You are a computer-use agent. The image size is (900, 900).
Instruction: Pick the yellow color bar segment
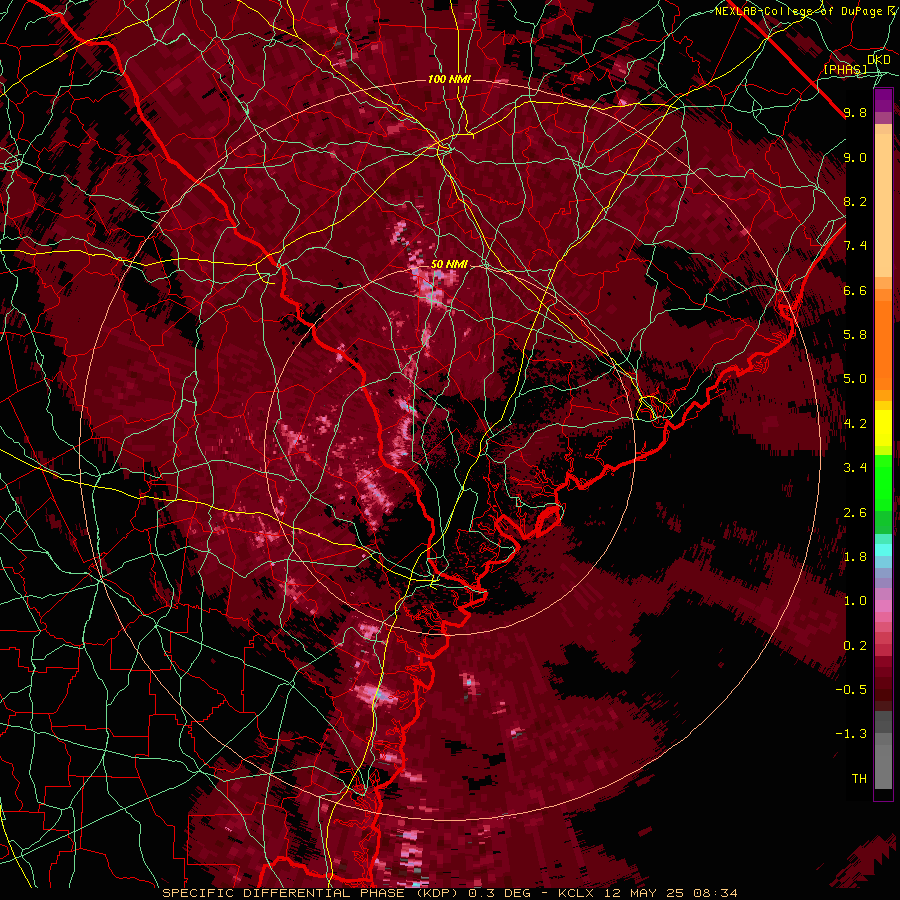click(883, 428)
